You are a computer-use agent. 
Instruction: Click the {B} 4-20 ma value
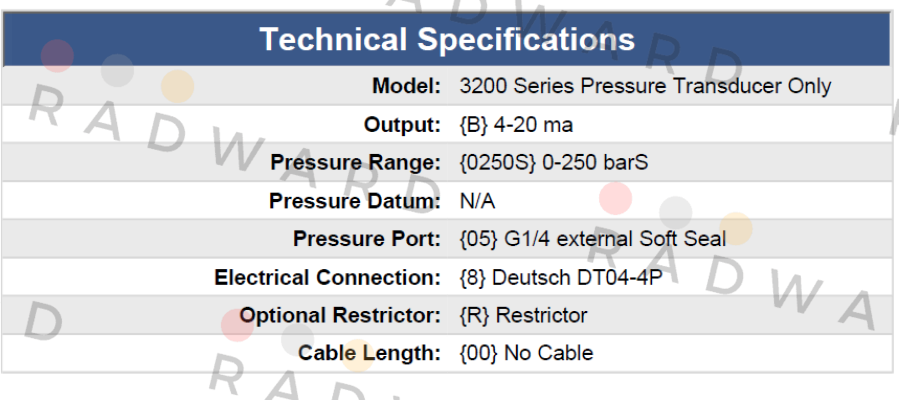[x=516, y=125]
